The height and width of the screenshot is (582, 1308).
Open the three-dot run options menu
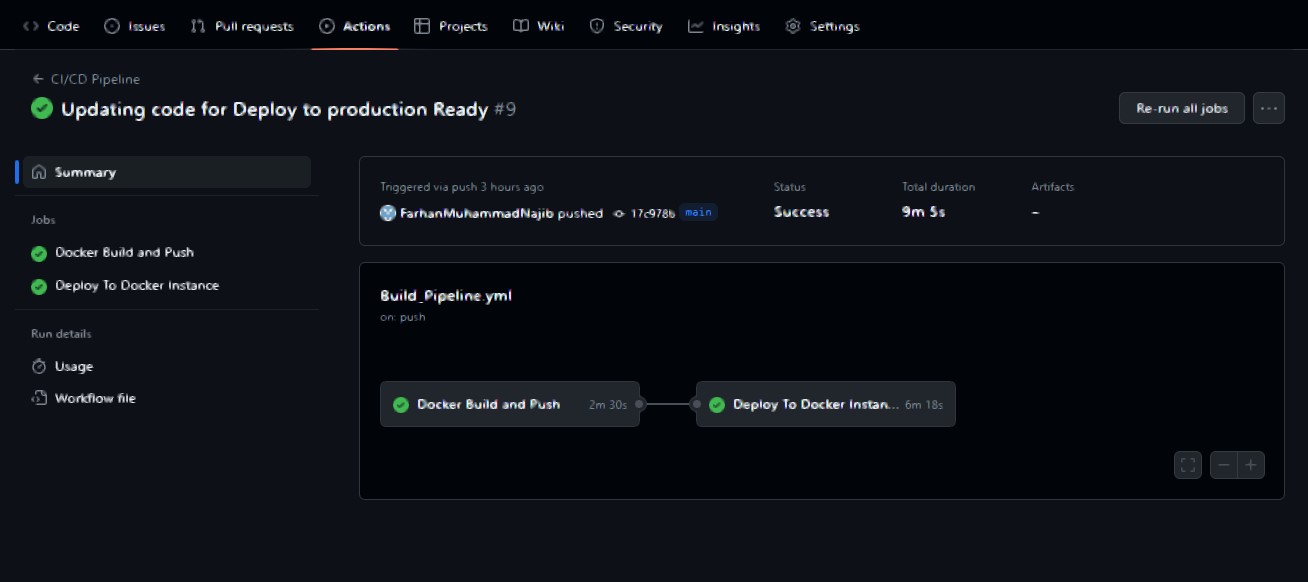pos(1269,108)
